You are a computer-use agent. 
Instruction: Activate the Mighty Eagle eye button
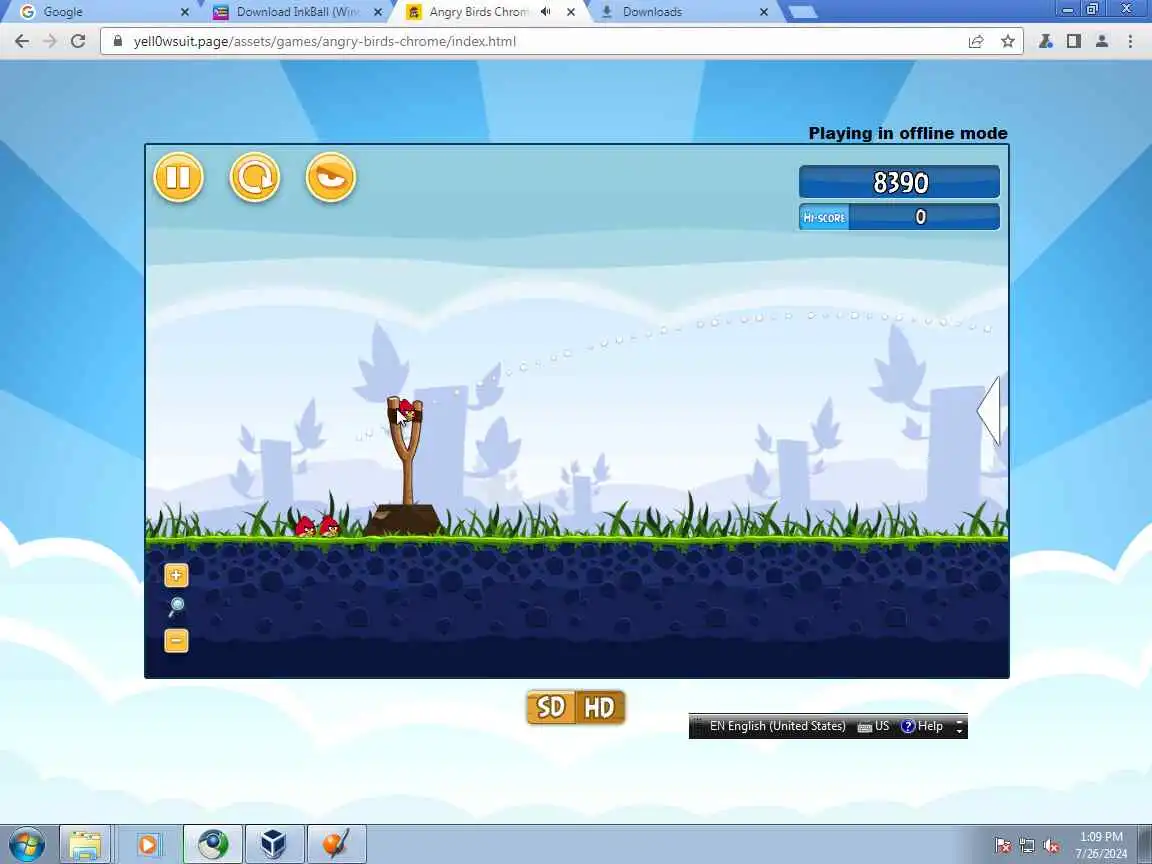click(x=331, y=177)
